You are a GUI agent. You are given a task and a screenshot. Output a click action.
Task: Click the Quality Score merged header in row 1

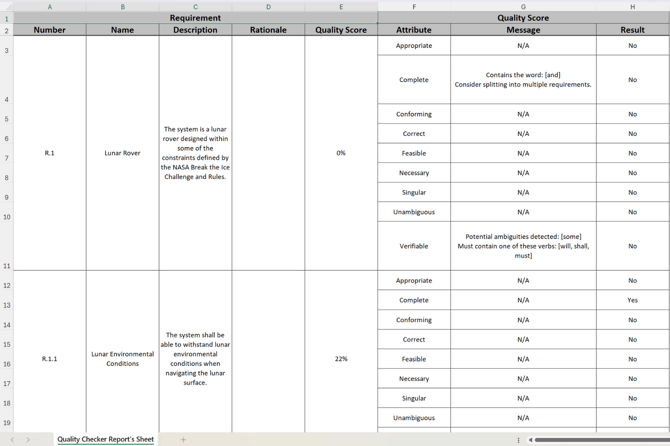coord(523,18)
